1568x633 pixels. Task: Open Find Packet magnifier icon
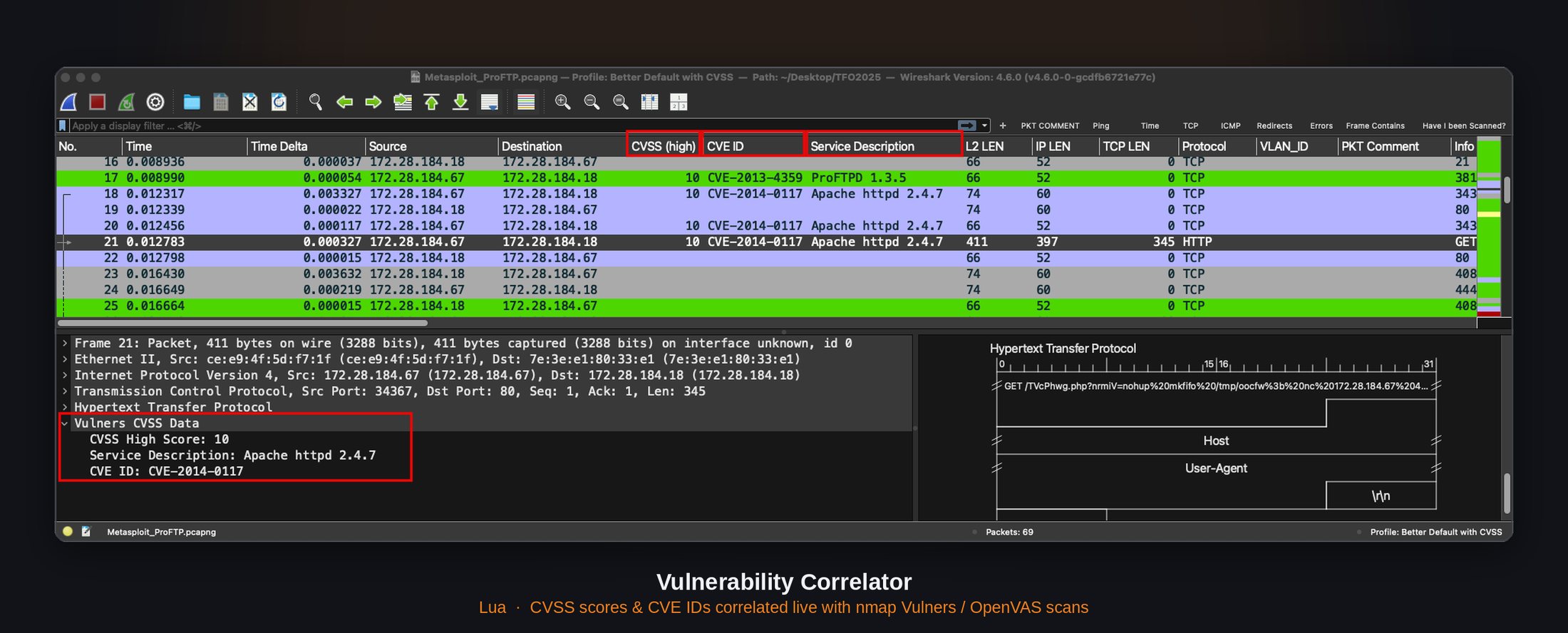point(315,102)
